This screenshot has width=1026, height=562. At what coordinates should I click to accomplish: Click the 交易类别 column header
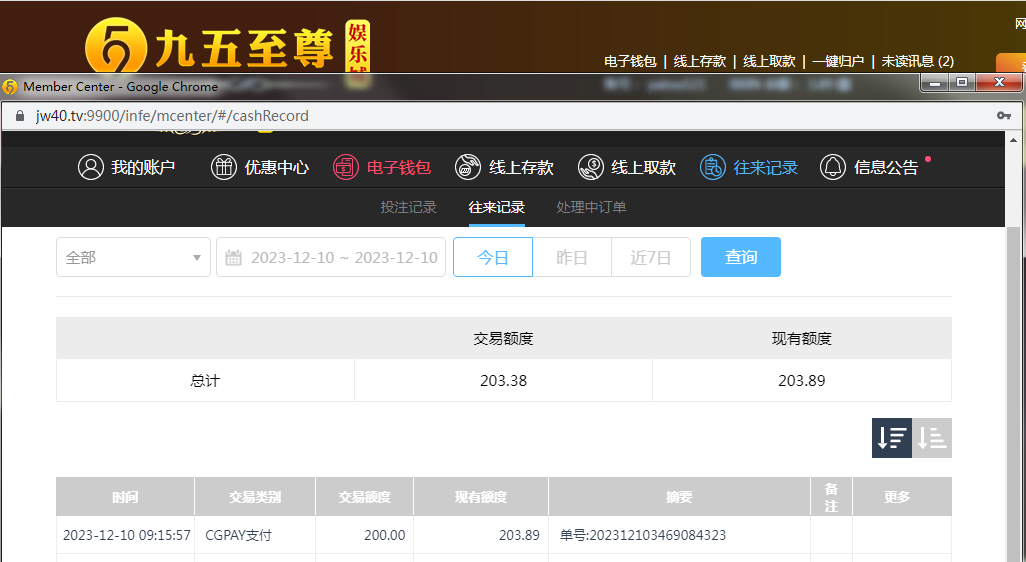pyautogui.click(x=255, y=497)
